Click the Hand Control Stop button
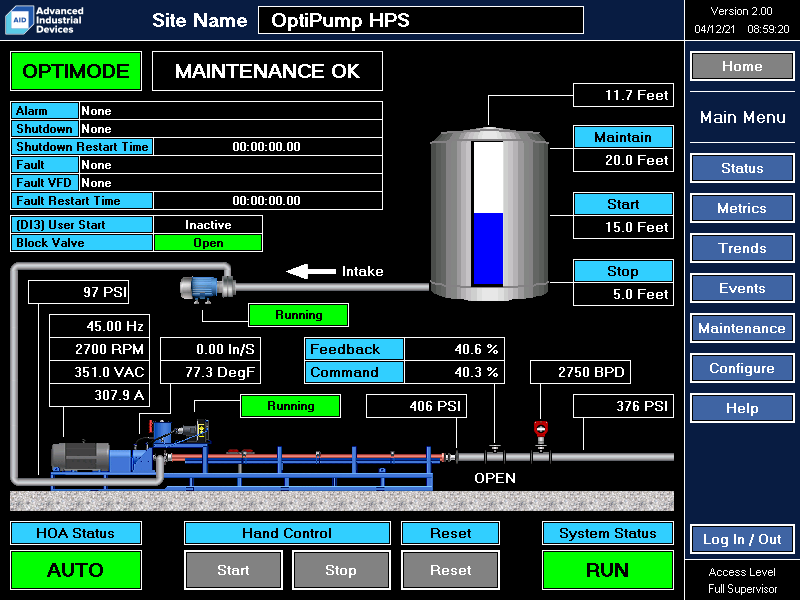Viewport: 800px width, 600px height. [x=341, y=570]
